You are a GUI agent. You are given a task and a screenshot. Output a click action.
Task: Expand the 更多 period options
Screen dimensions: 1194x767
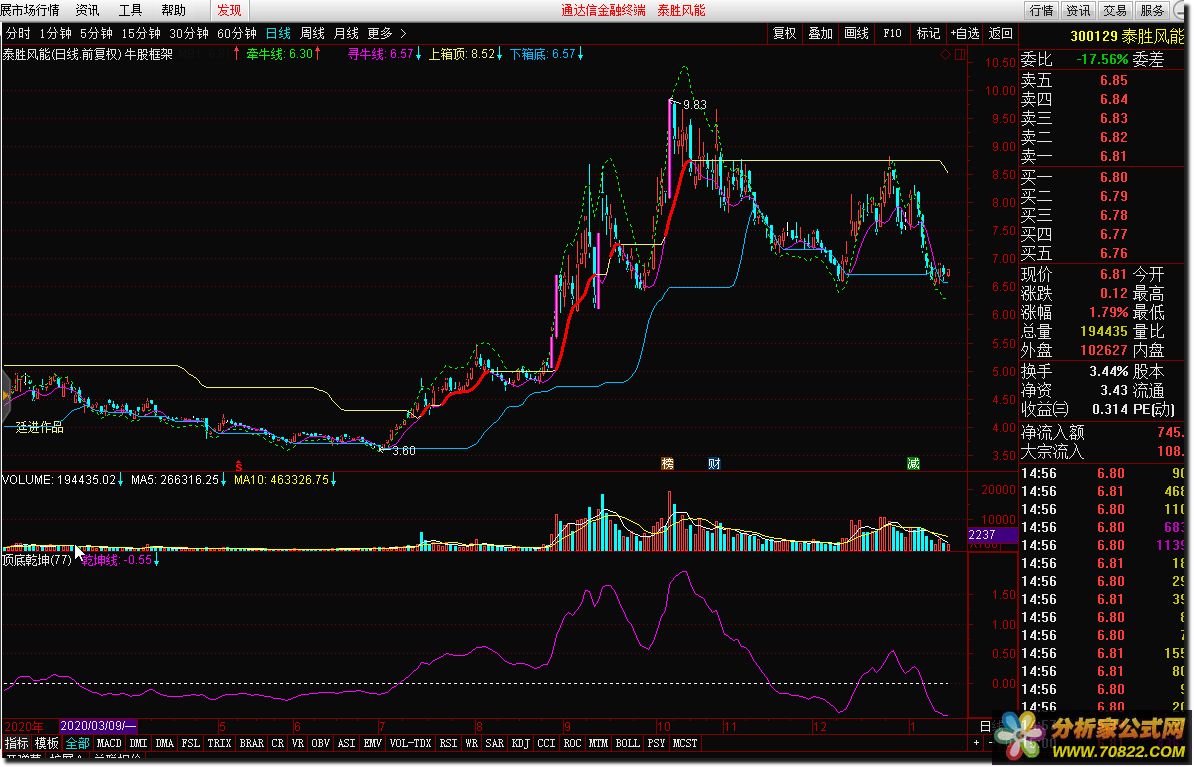tap(387, 34)
